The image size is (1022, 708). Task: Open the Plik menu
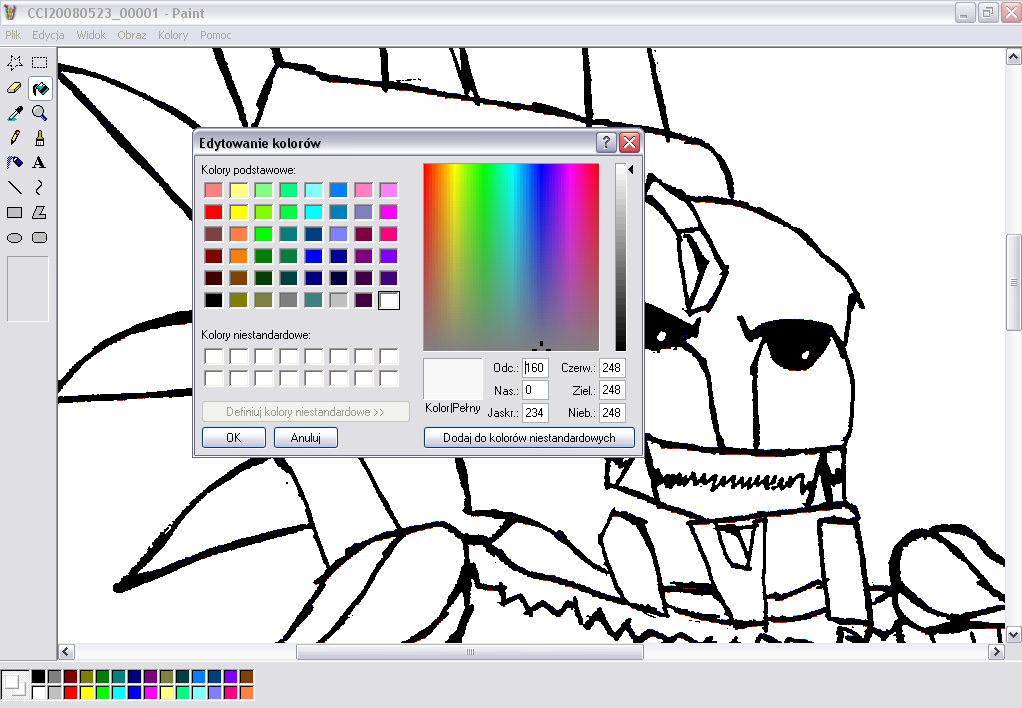12,34
